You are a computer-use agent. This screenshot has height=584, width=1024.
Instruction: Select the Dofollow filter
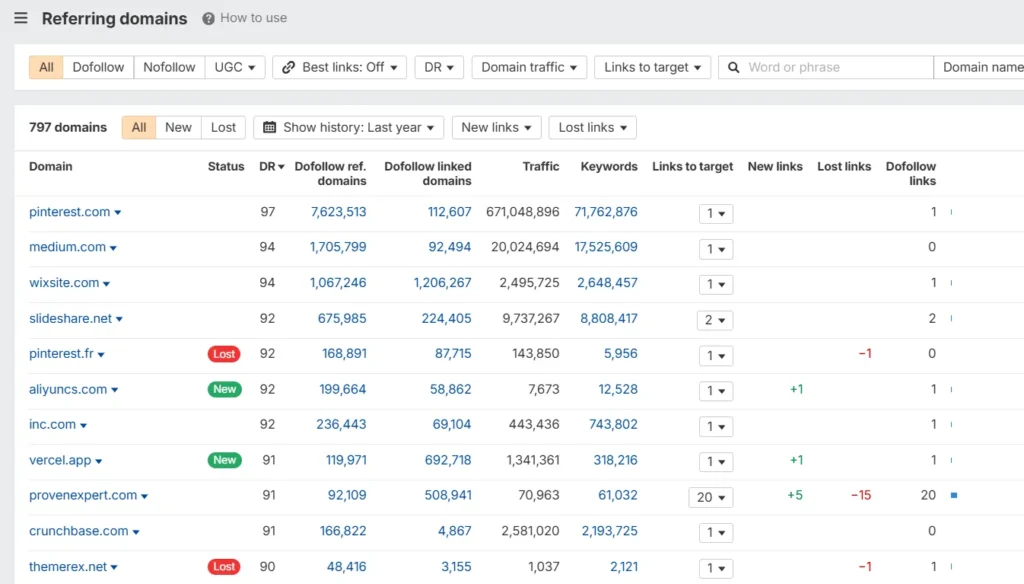pos(98,67)
